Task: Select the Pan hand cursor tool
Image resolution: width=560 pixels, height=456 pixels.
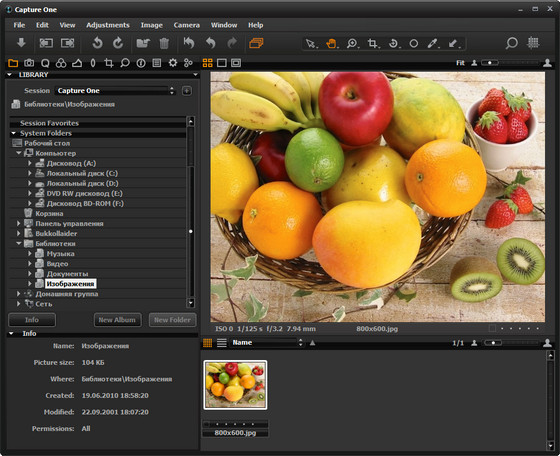Action: [x=332, y=44]
